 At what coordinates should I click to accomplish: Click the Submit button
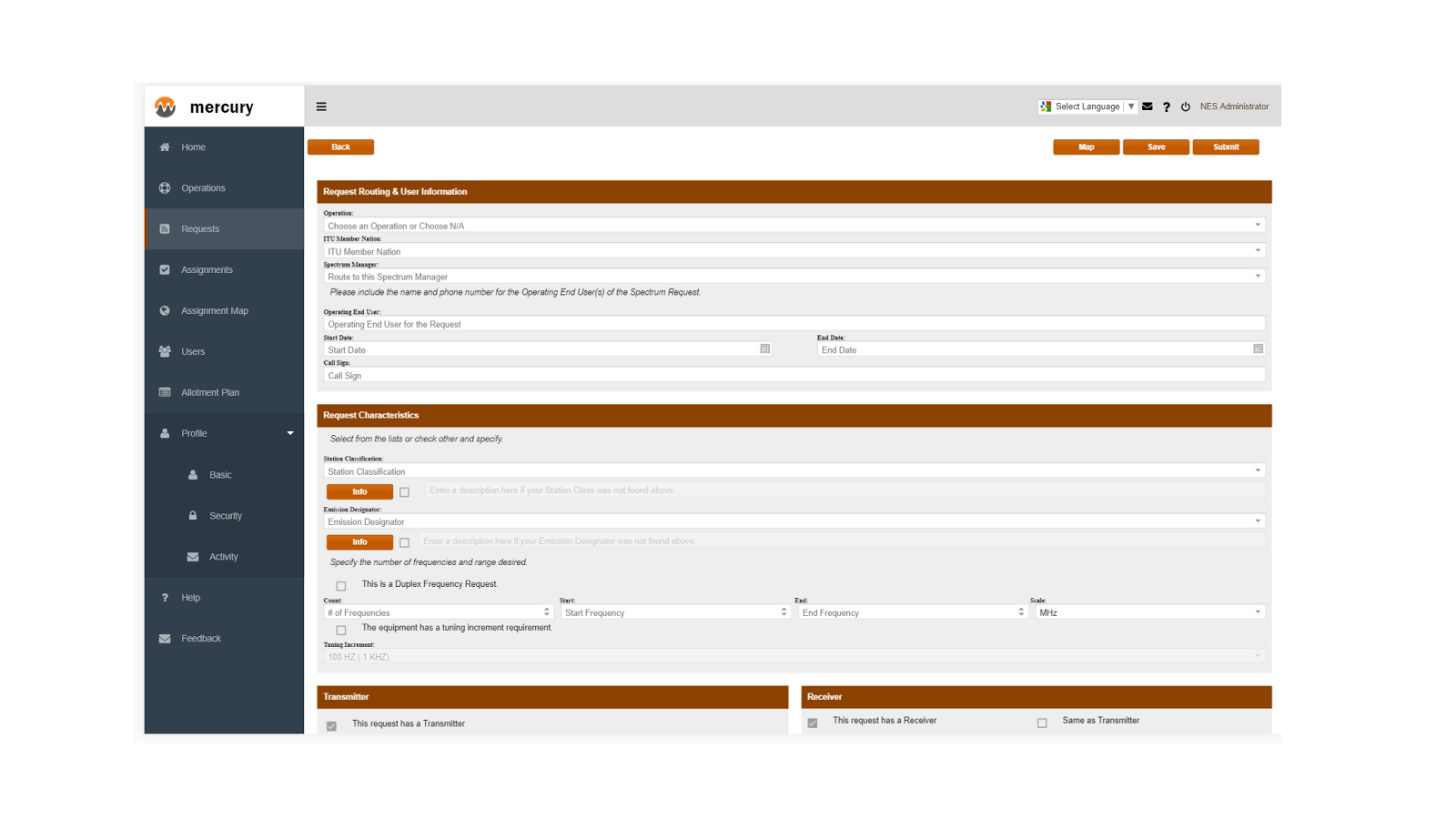click(x=1226, y=147)
